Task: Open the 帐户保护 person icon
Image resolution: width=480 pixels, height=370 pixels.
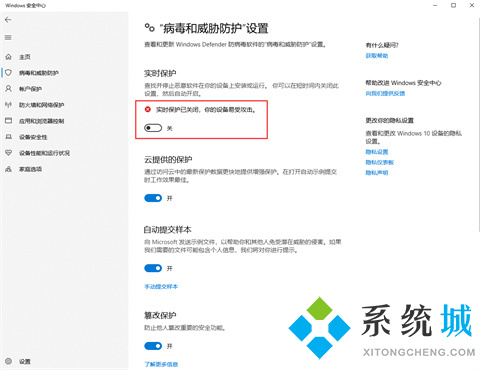Action: tap(9, 89)
